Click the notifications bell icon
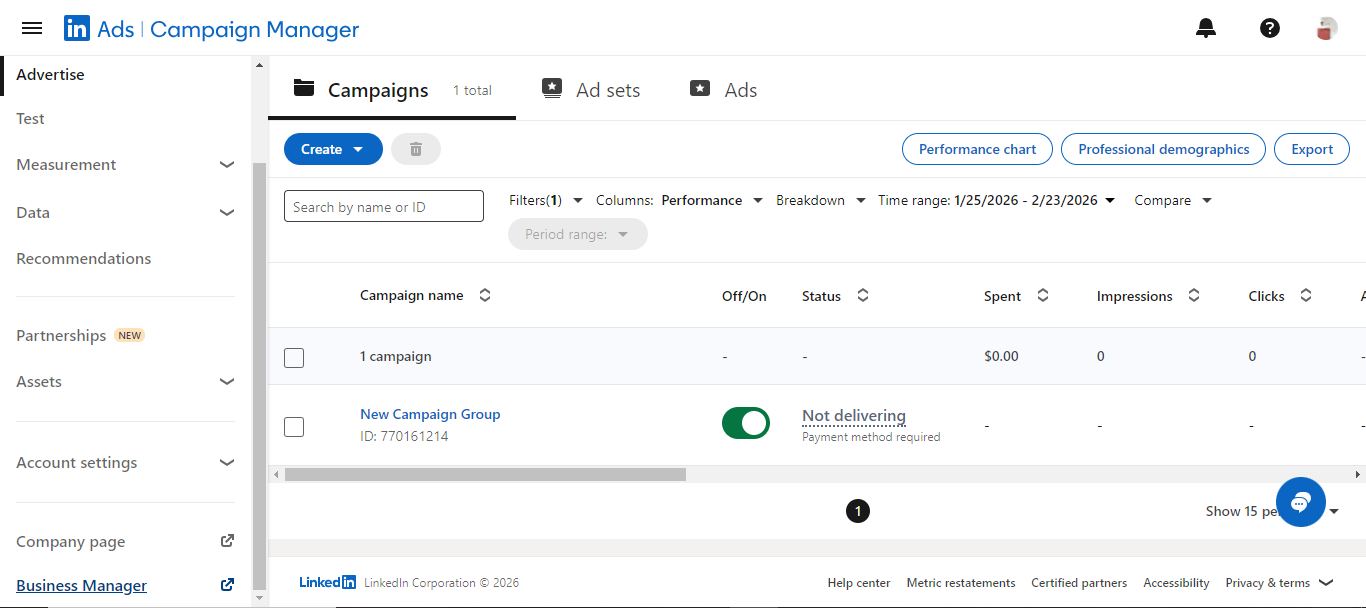This screenshot has width=1366, height=608. pos(1206,28)
